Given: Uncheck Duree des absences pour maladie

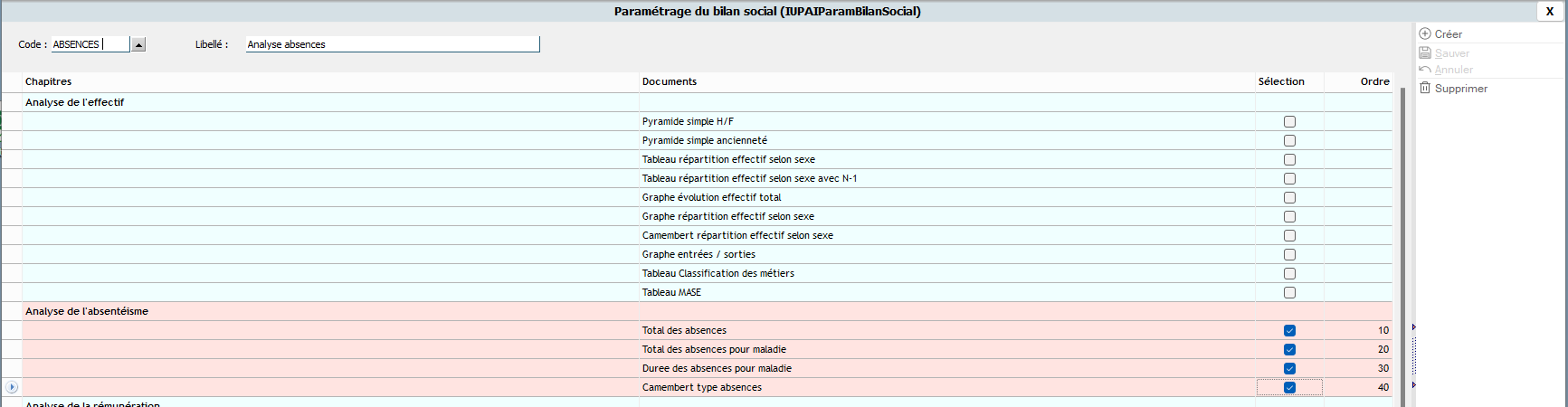Looking at the screenshot, I should pyautogui.click(x=1289, y=368).
